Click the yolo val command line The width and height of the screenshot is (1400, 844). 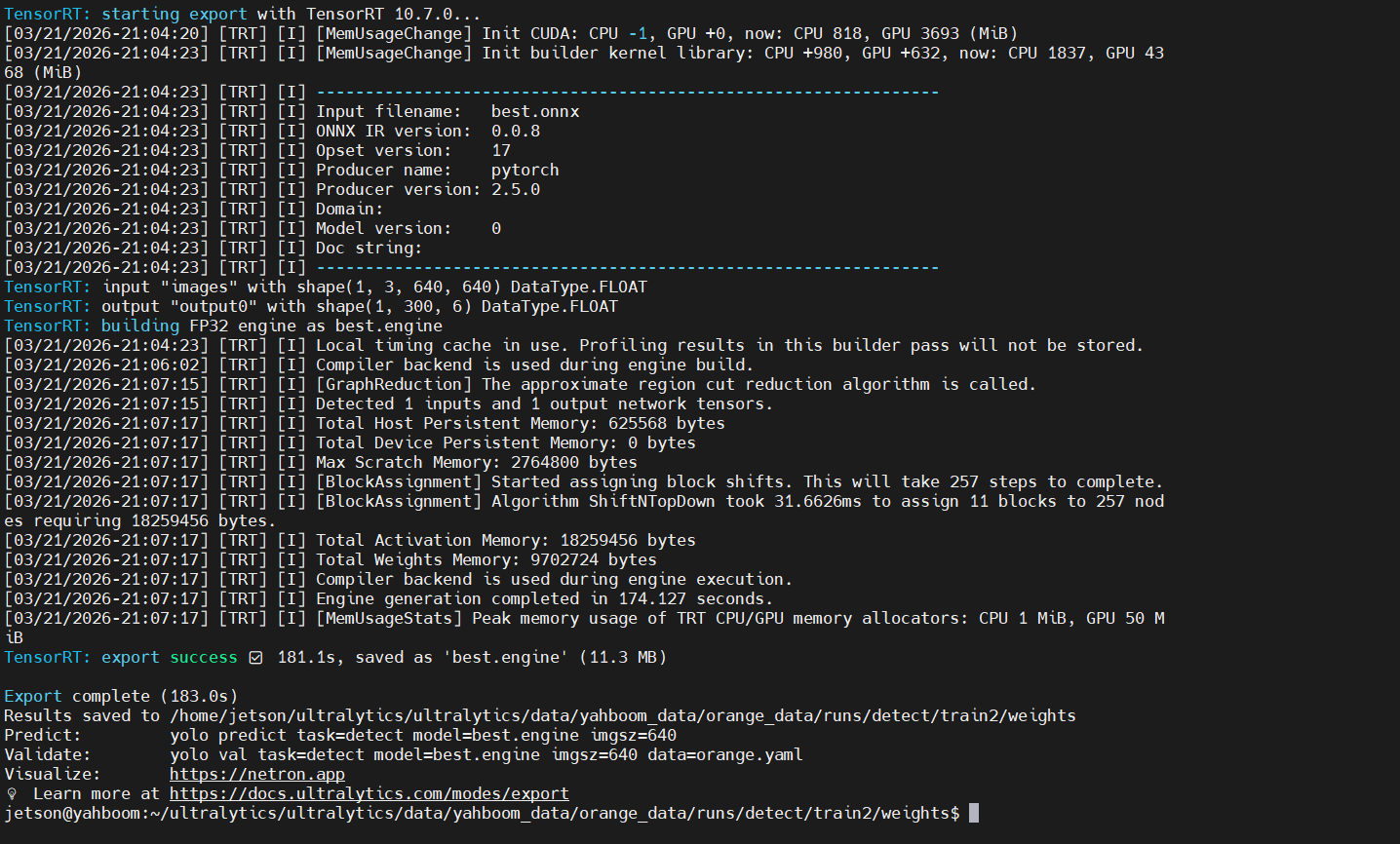click(486, 754)
